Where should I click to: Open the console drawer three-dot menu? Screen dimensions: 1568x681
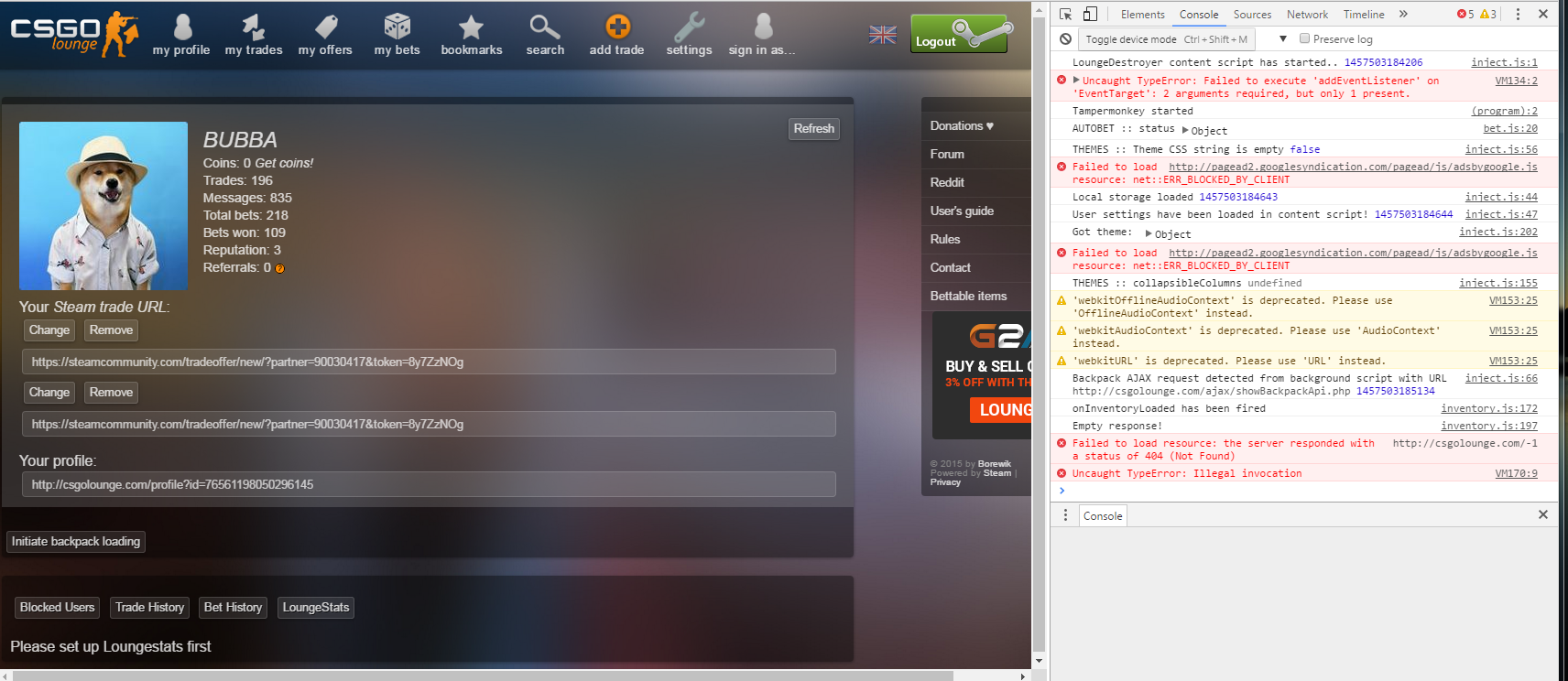1065,515
